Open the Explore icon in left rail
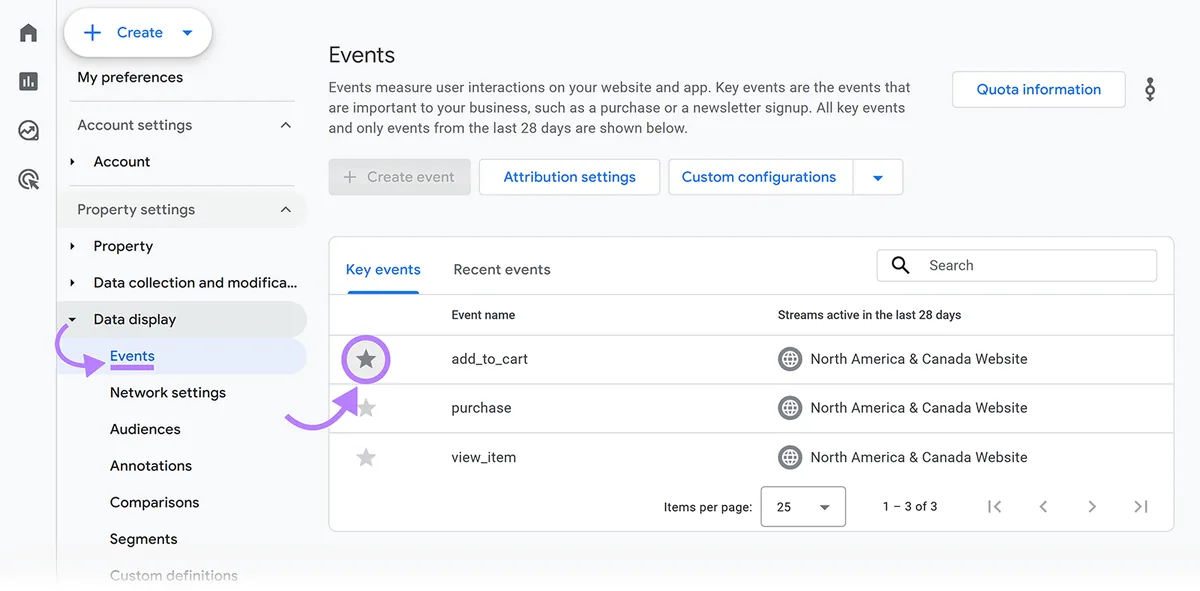This screenshot has height=591, width=1200. (x=29, y=131)
